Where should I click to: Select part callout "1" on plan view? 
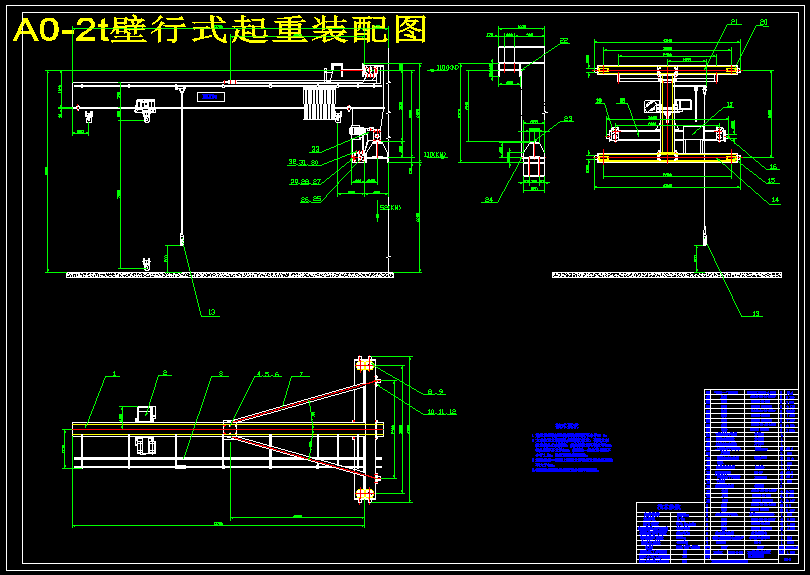[x=115, y=374]
